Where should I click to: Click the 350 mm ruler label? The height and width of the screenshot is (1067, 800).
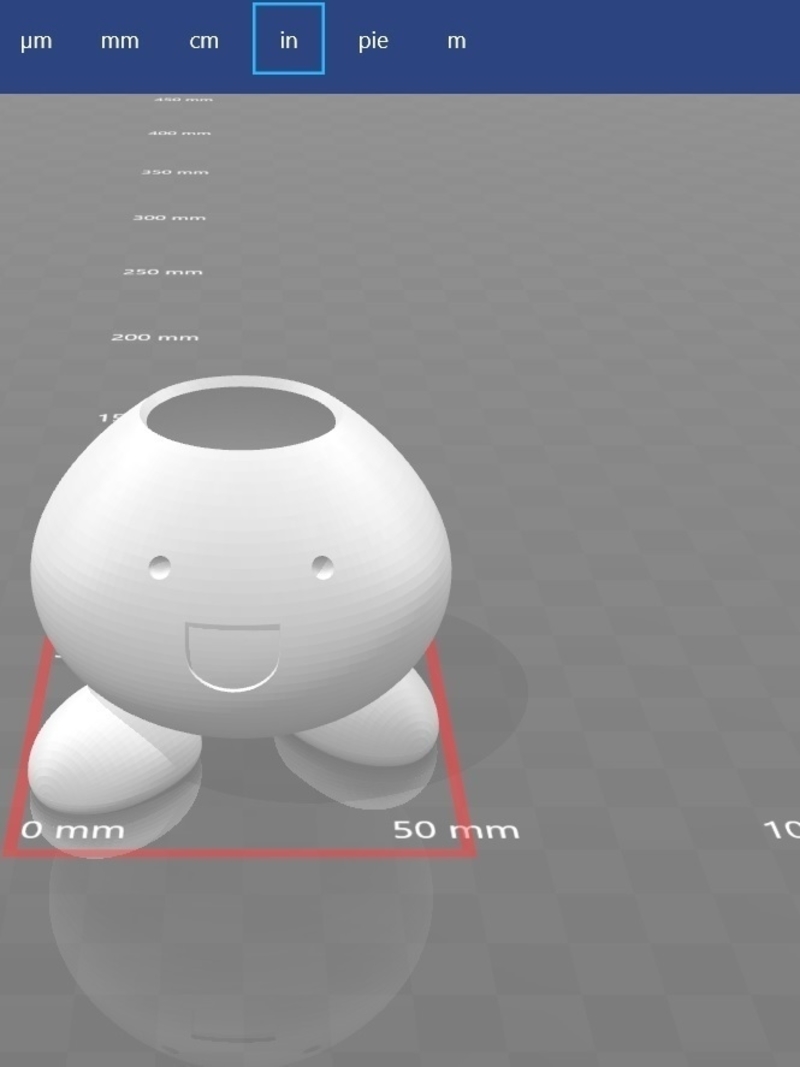(x=175, y=171)
